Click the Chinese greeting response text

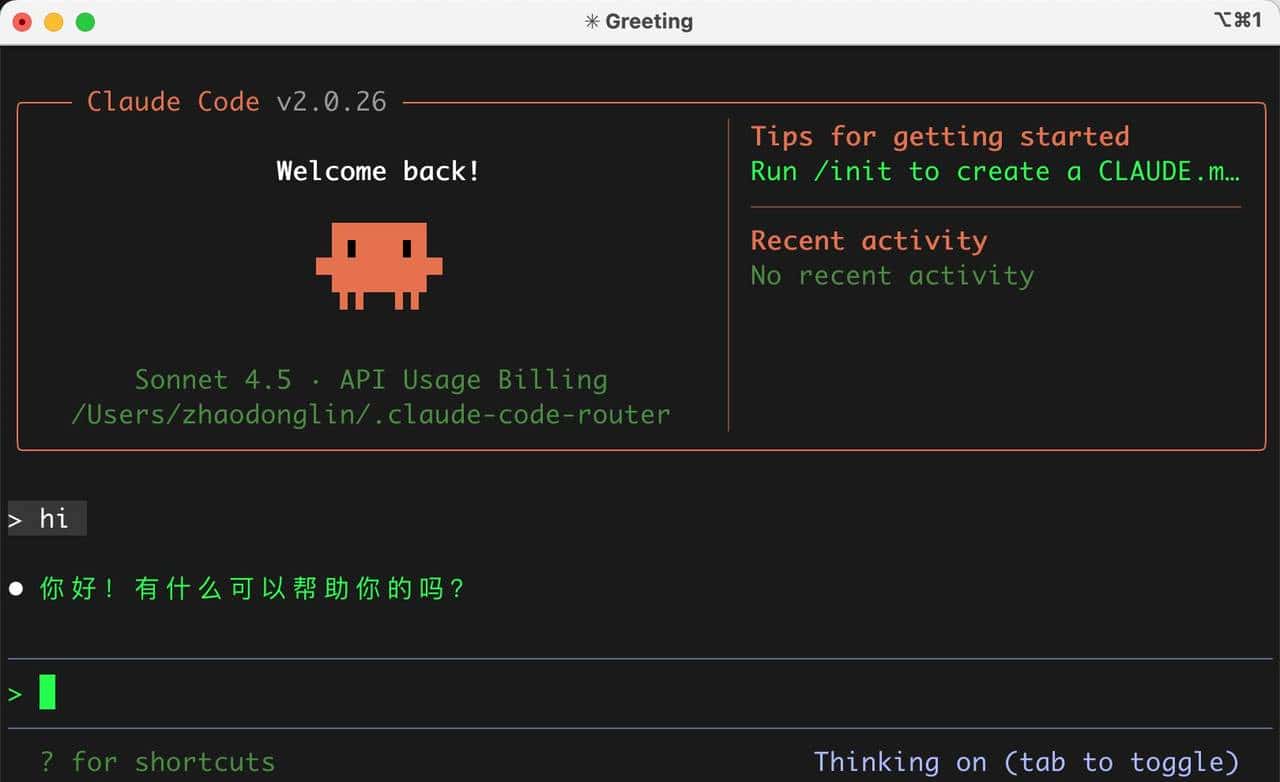tap(252, 589)
